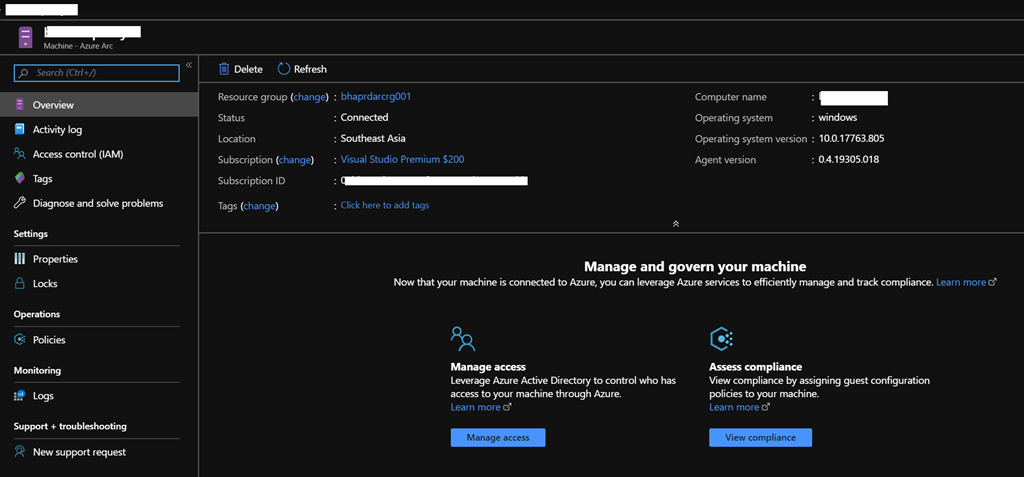Collapse the sidebar with double chevron
Image resolution: width=1024 pixels, height=477 pixels.
188,65
